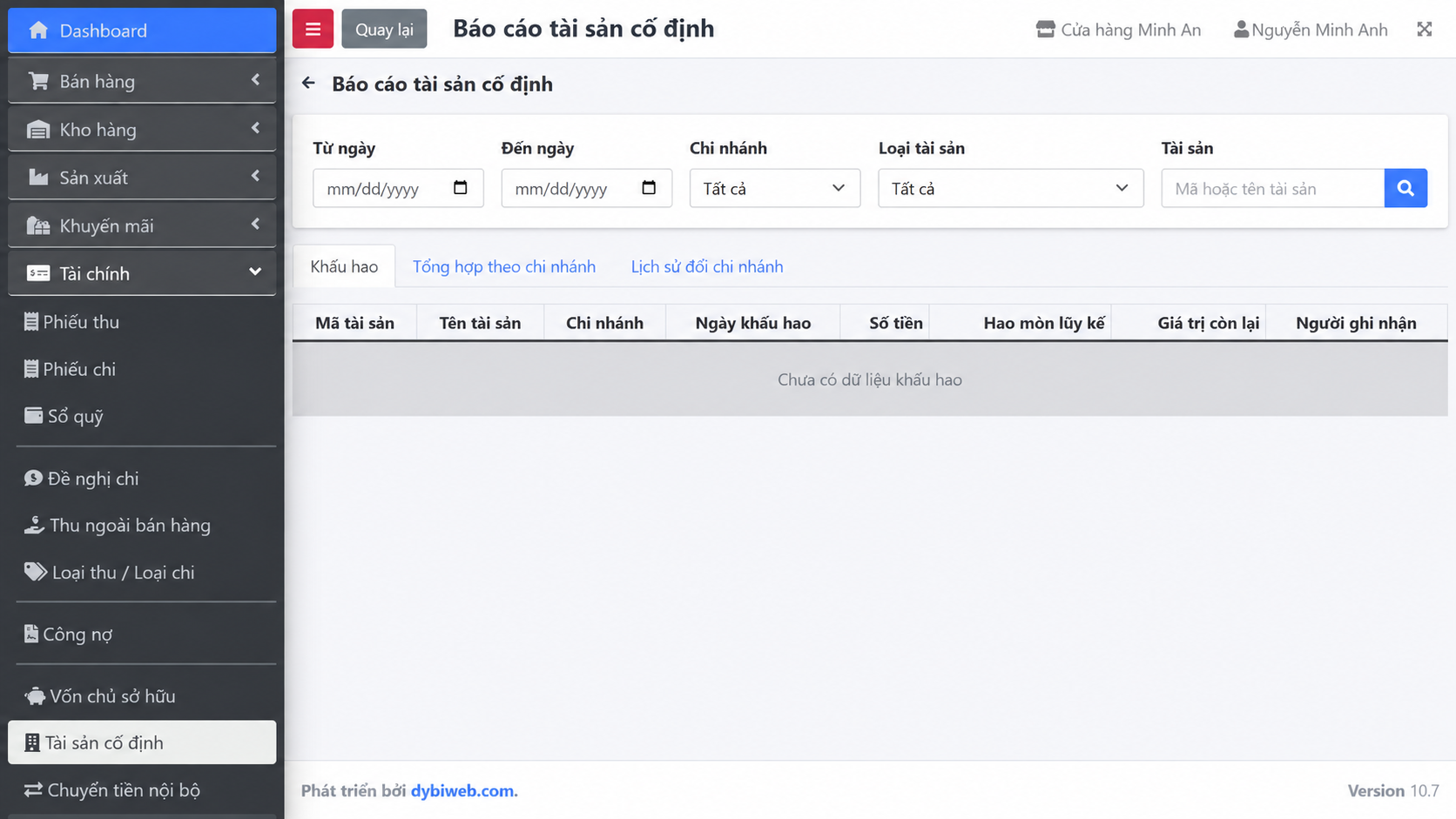This screenshot has height=819, width=1456.
Task: Click the back arrow beside page heading
Action: pyautogui.click(x=308, y=84)
